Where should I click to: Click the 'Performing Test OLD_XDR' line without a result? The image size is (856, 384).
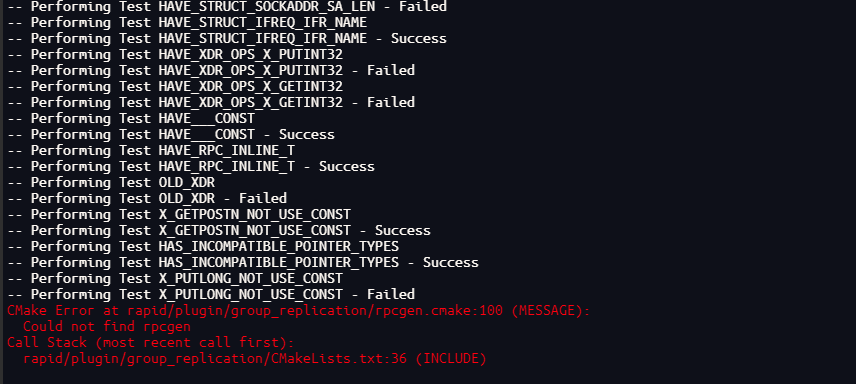coord(111,182)
